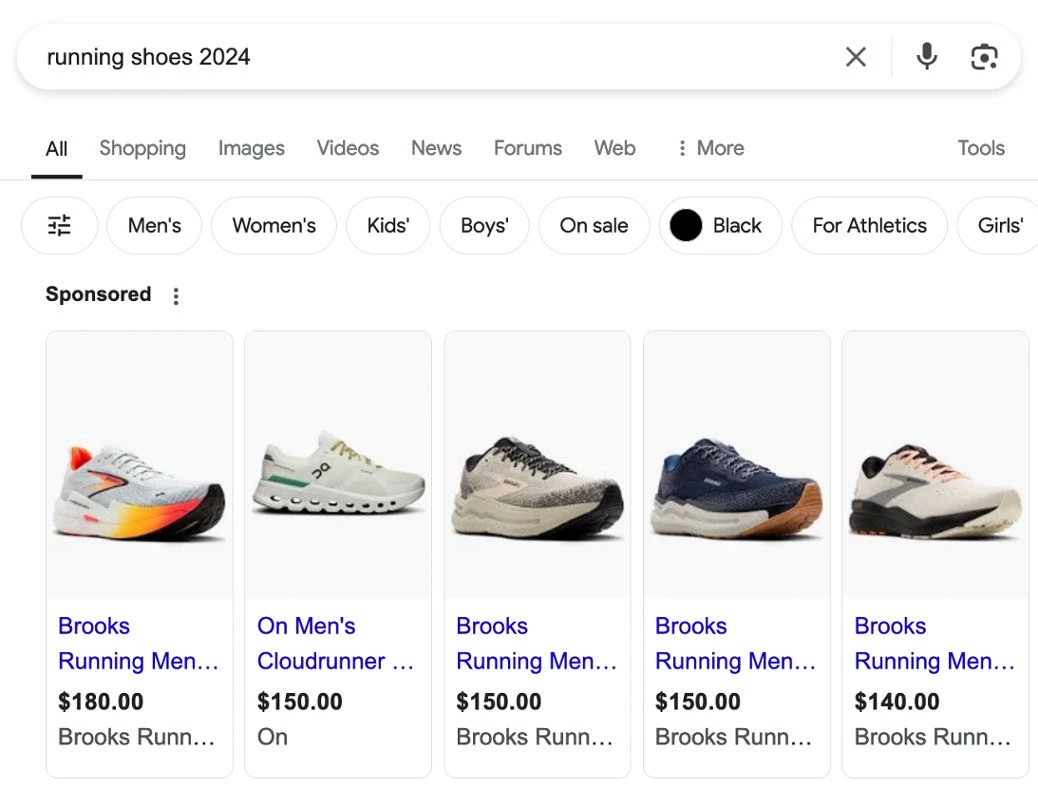This screenshot has width=1038, height=806.
Task: Click the $180.00 price text
Action: coord(101,701)
